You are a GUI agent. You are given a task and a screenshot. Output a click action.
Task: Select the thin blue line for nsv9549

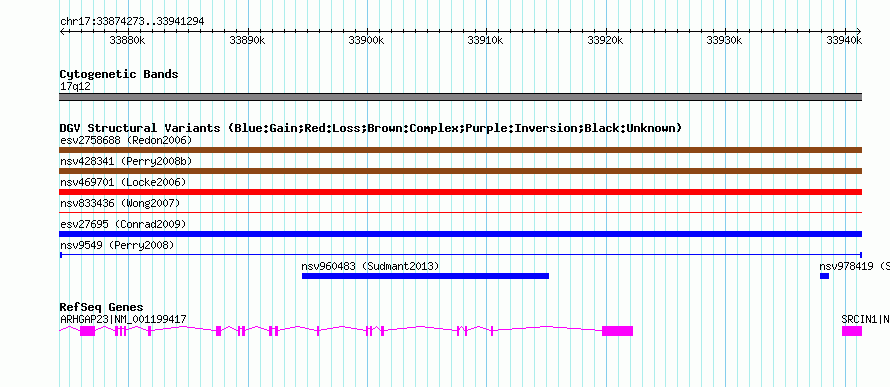[x=461, y=255]
